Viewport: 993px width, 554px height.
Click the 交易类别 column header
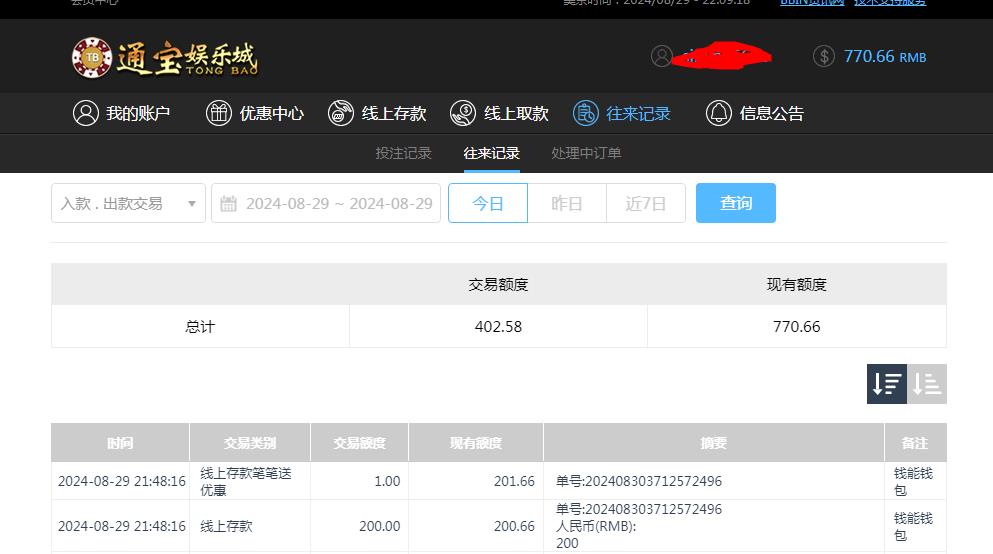coord(250,443)
